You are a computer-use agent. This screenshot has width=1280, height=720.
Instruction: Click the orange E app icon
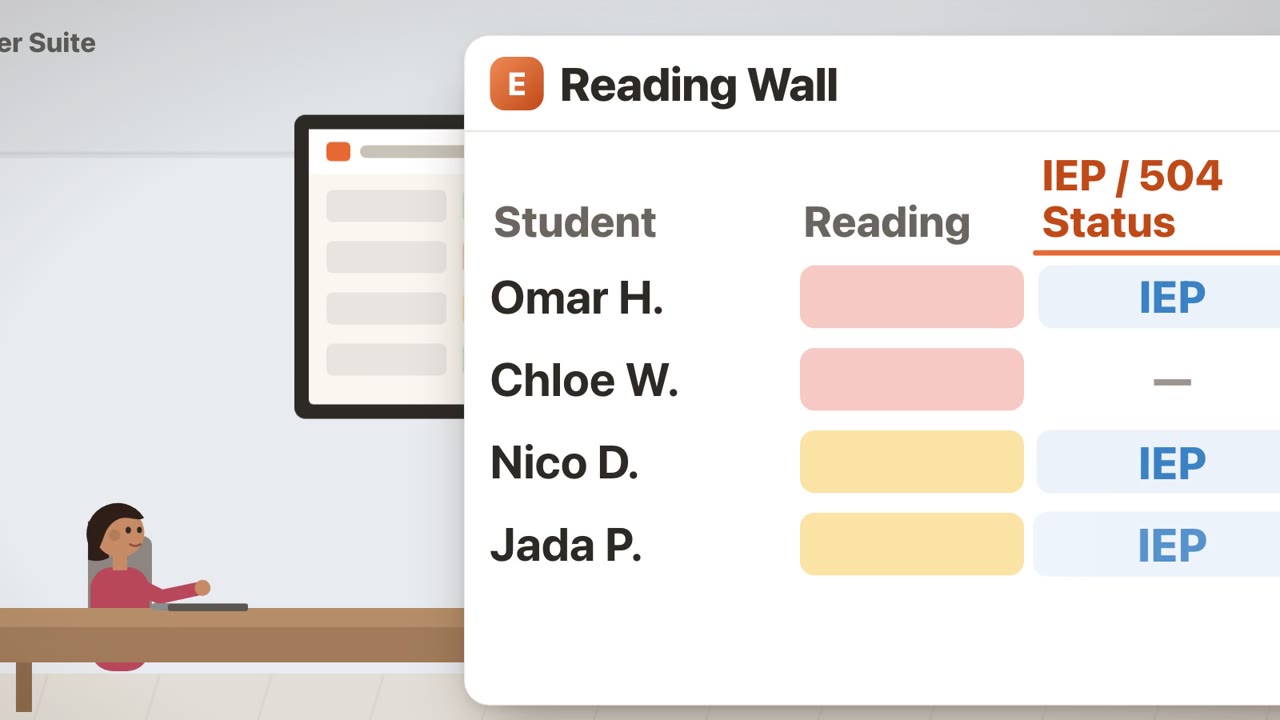tap(516, 83)
